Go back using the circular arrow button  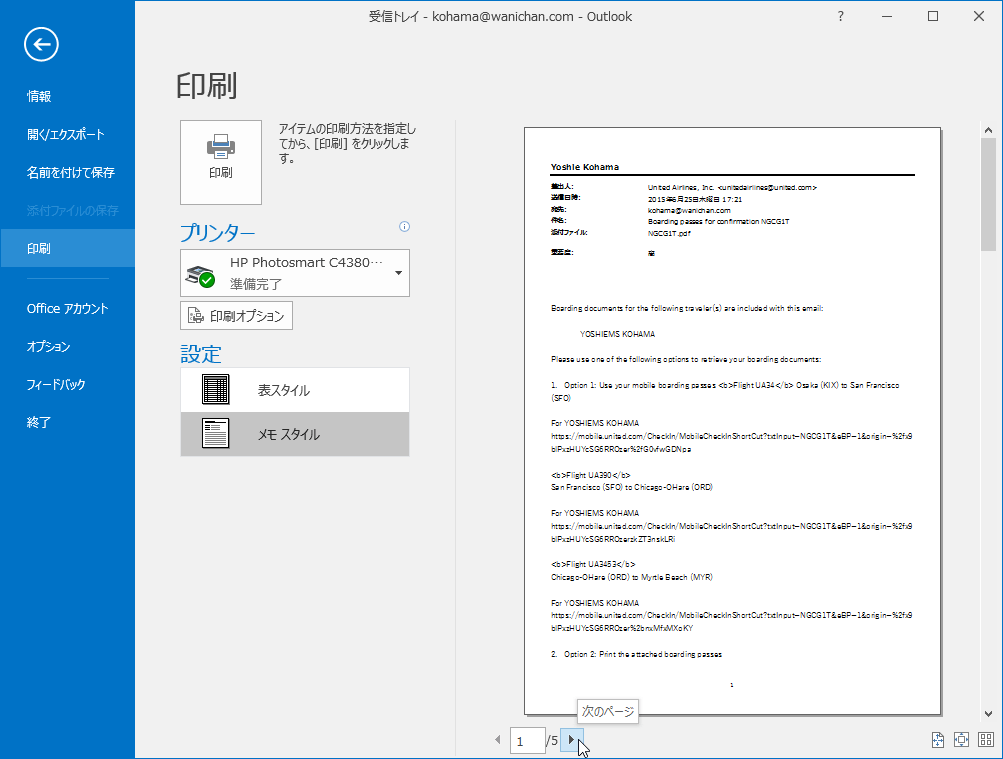click(42, 44)
